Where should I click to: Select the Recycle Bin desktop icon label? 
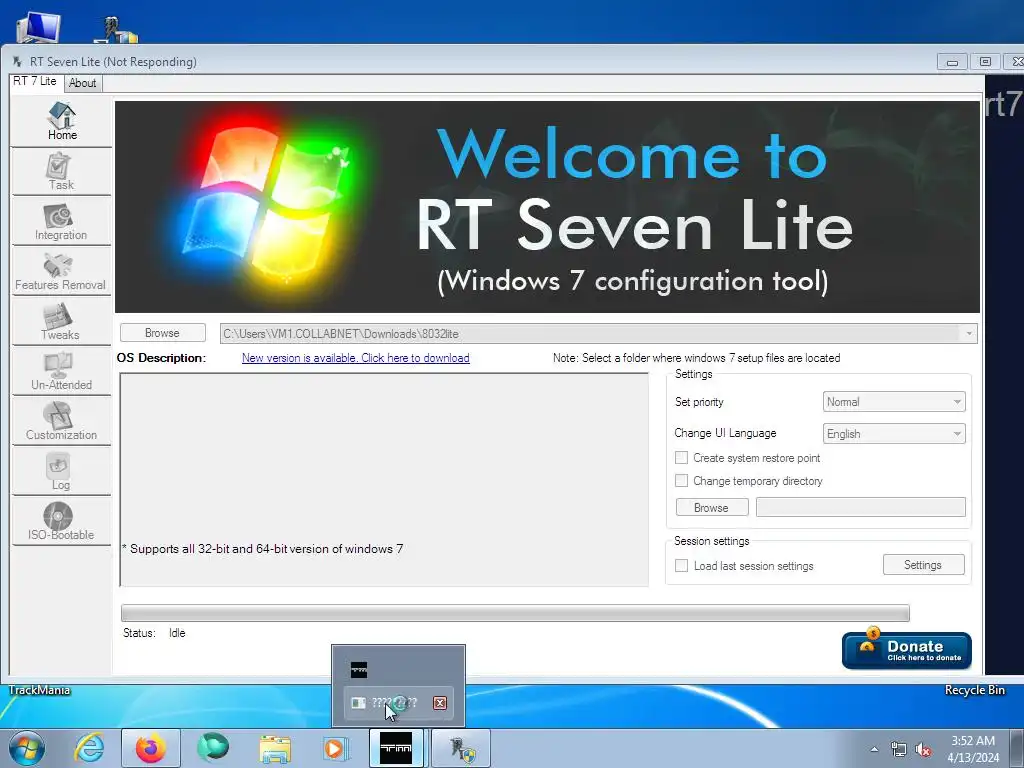[974, 690]
